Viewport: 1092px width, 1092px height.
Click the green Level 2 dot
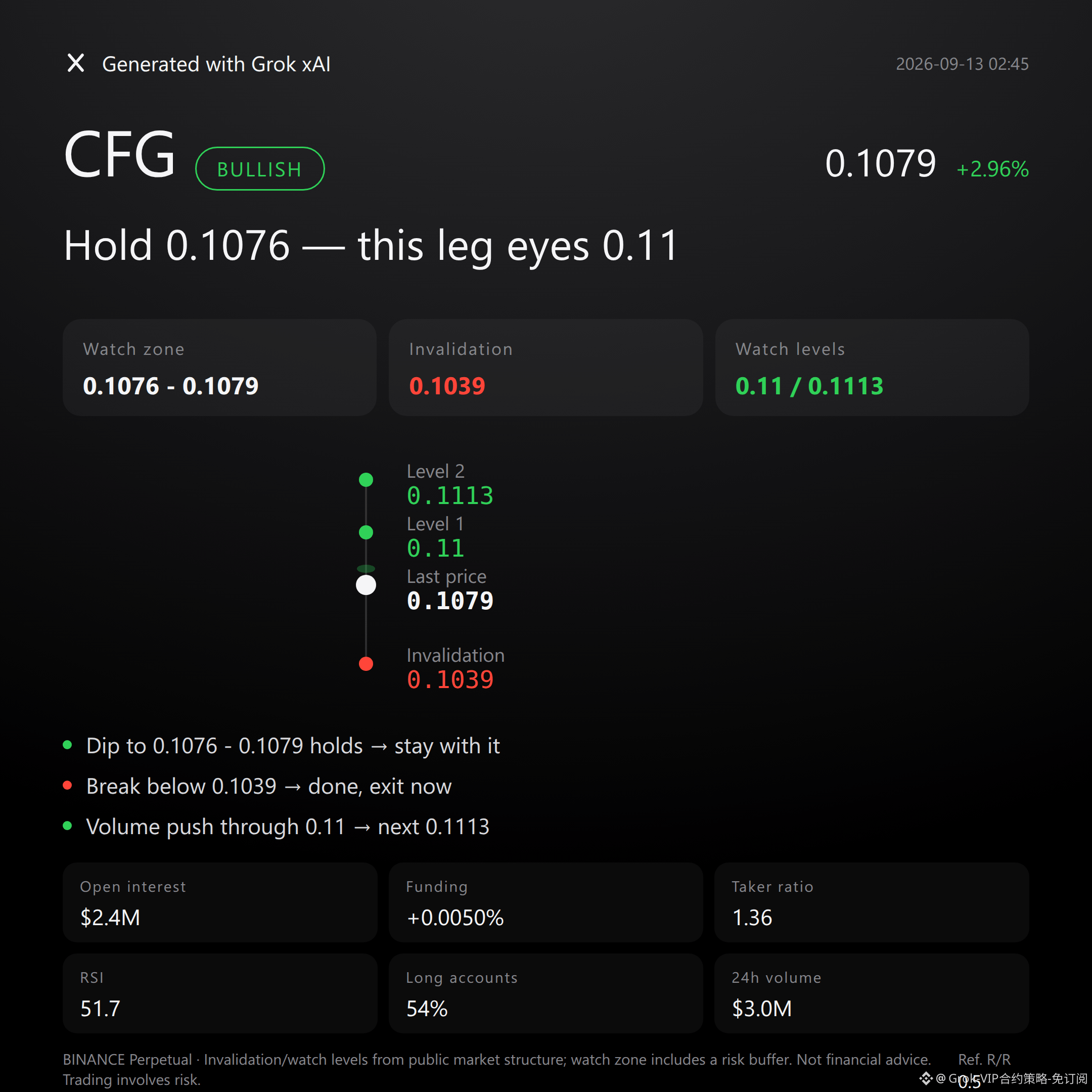tap(366, 480)
